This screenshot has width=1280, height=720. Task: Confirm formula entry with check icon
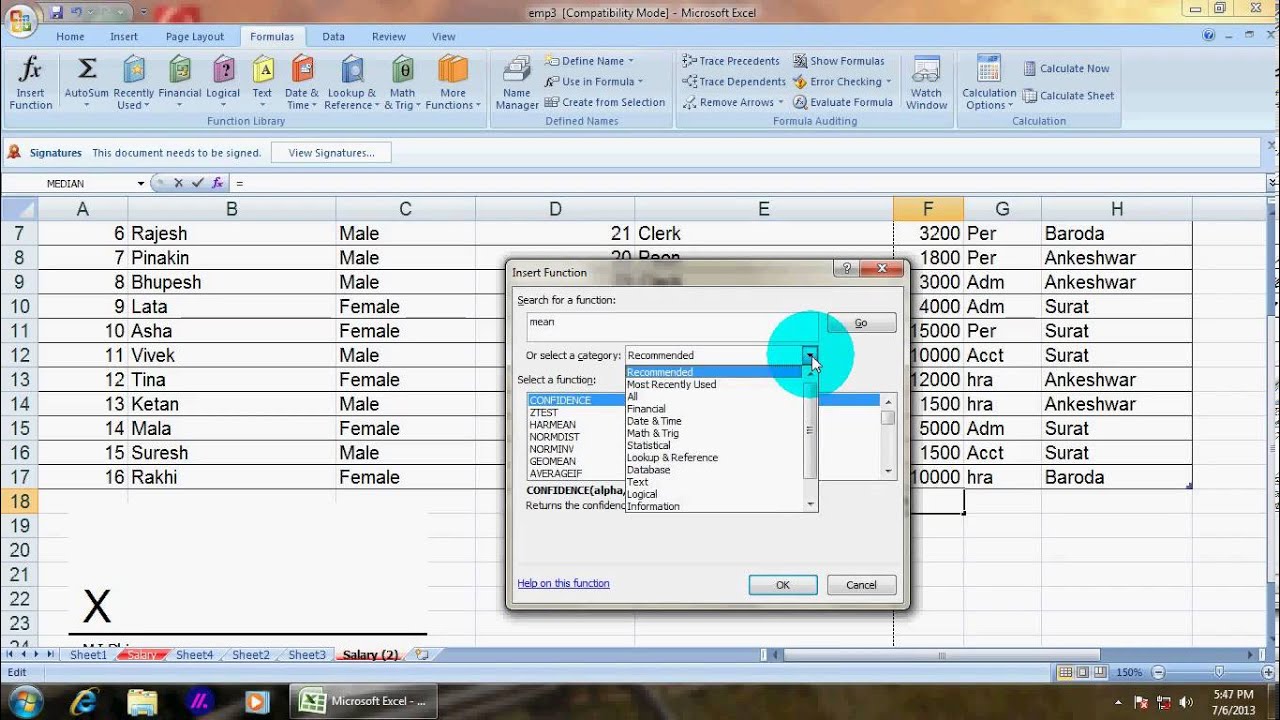pyautogui.click(x=197, y=183)
